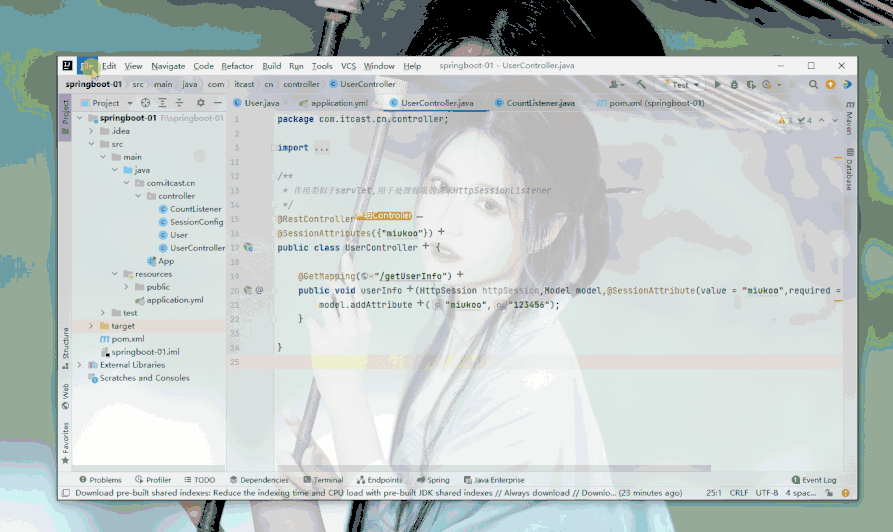The height and width of the screenshot is (532, 893).
Task: Click the tool windows quick access icon in status bar
Action: click(66, 493)
